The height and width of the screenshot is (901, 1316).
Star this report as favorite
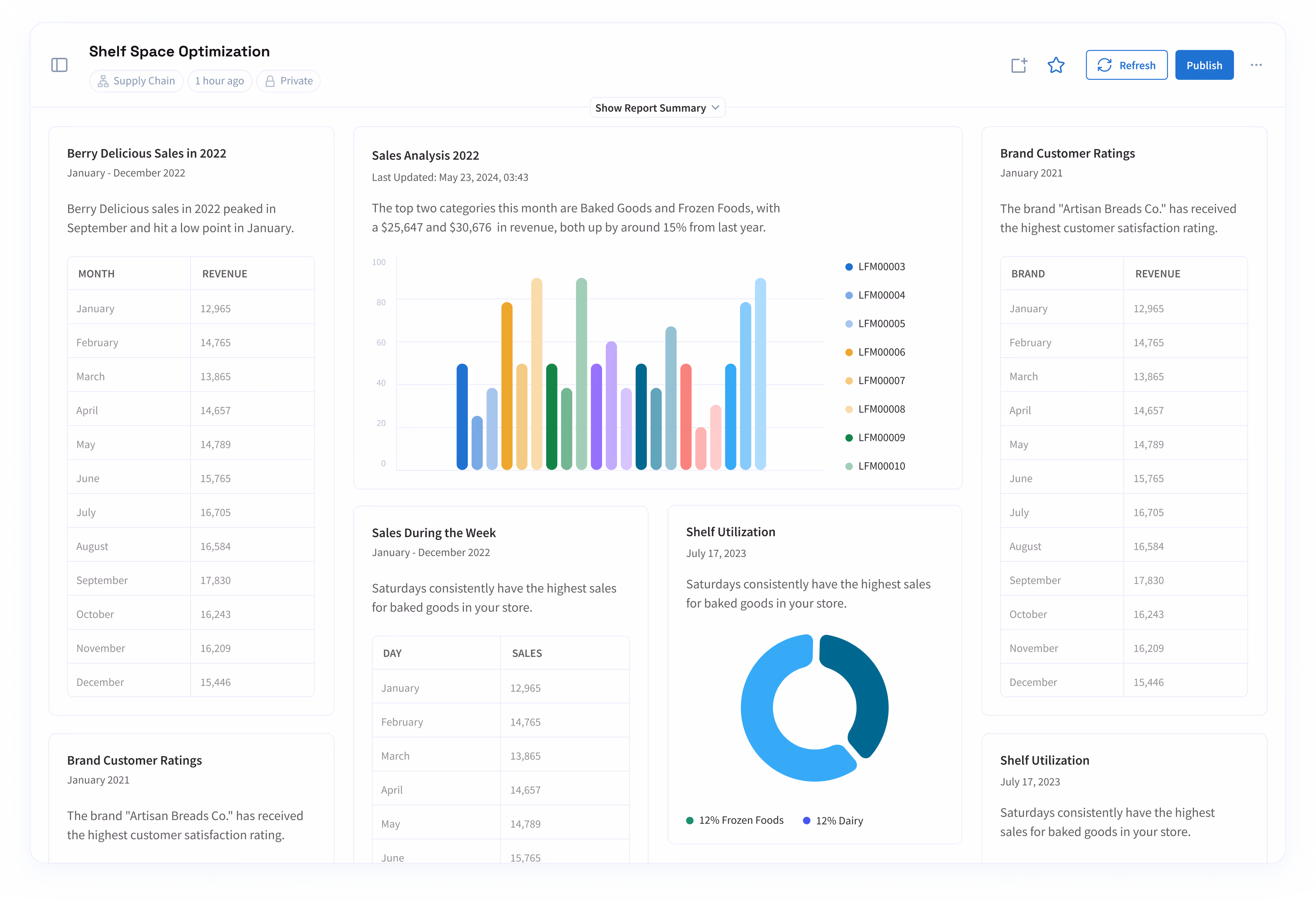1055,65
